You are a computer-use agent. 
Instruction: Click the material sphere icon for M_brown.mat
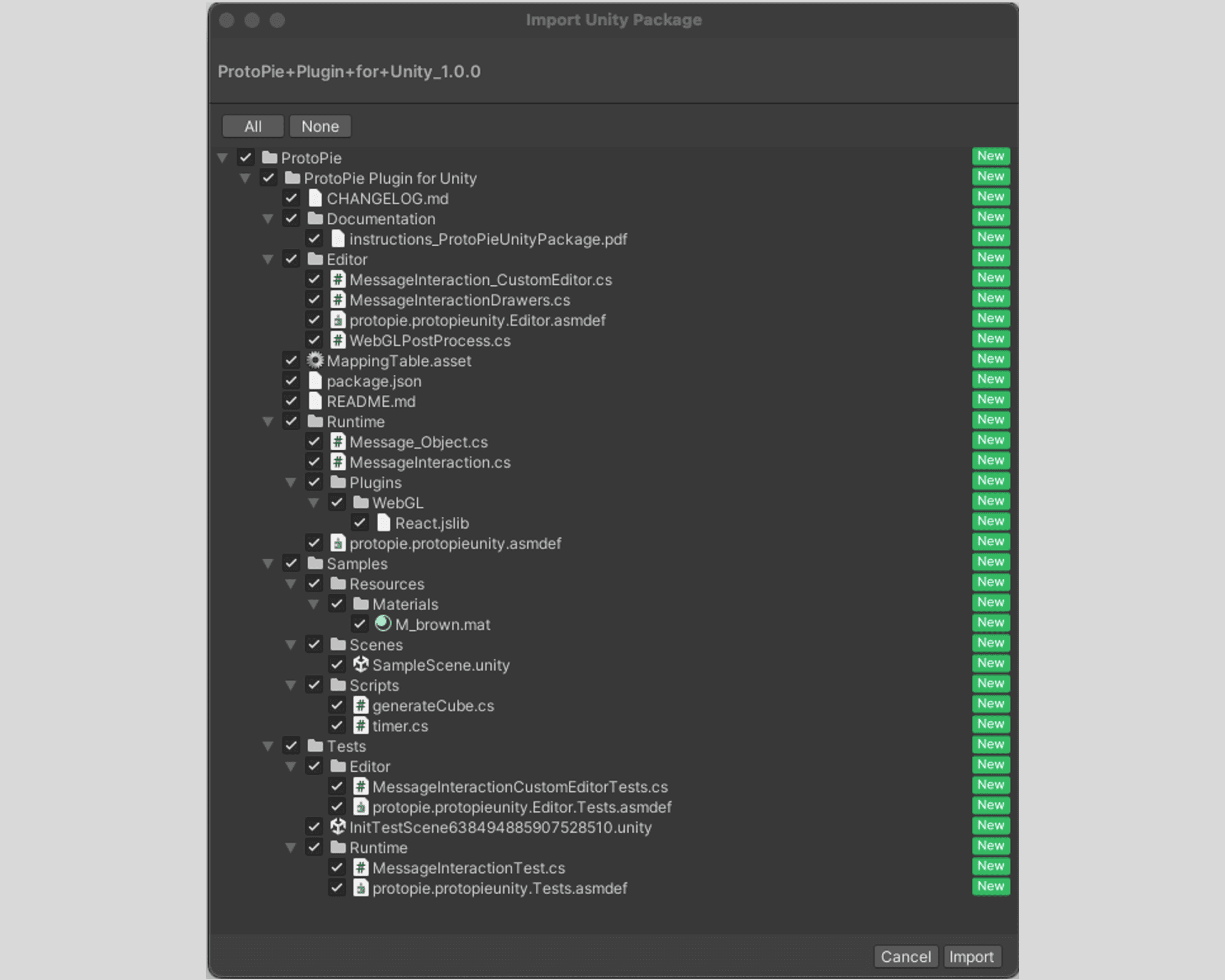click(x=383, y=624)
